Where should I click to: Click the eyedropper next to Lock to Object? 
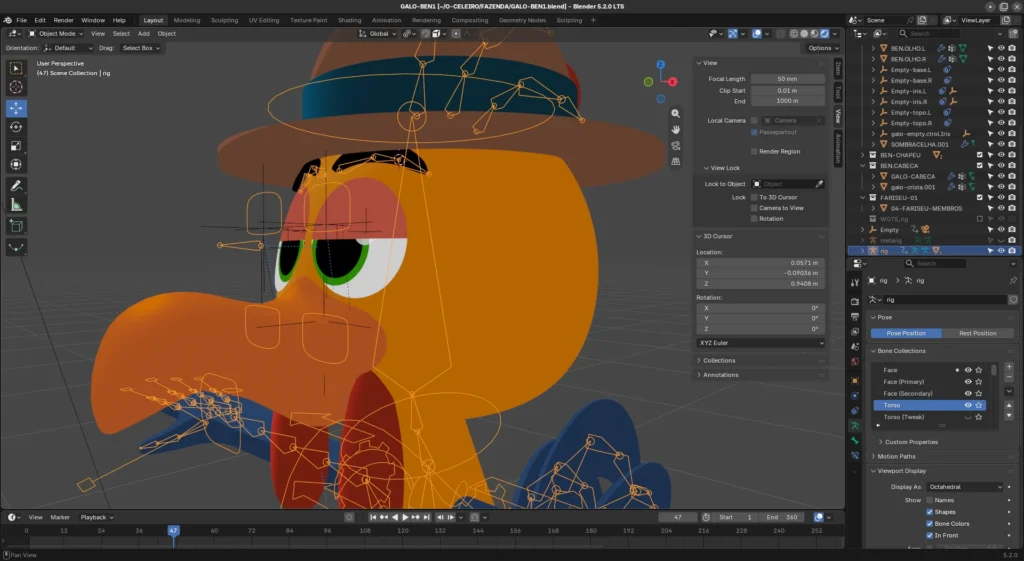[x=819, y=184]
